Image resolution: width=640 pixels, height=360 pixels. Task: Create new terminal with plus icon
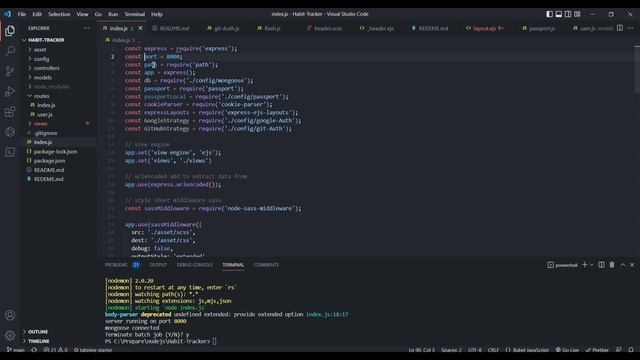(584, 265)
